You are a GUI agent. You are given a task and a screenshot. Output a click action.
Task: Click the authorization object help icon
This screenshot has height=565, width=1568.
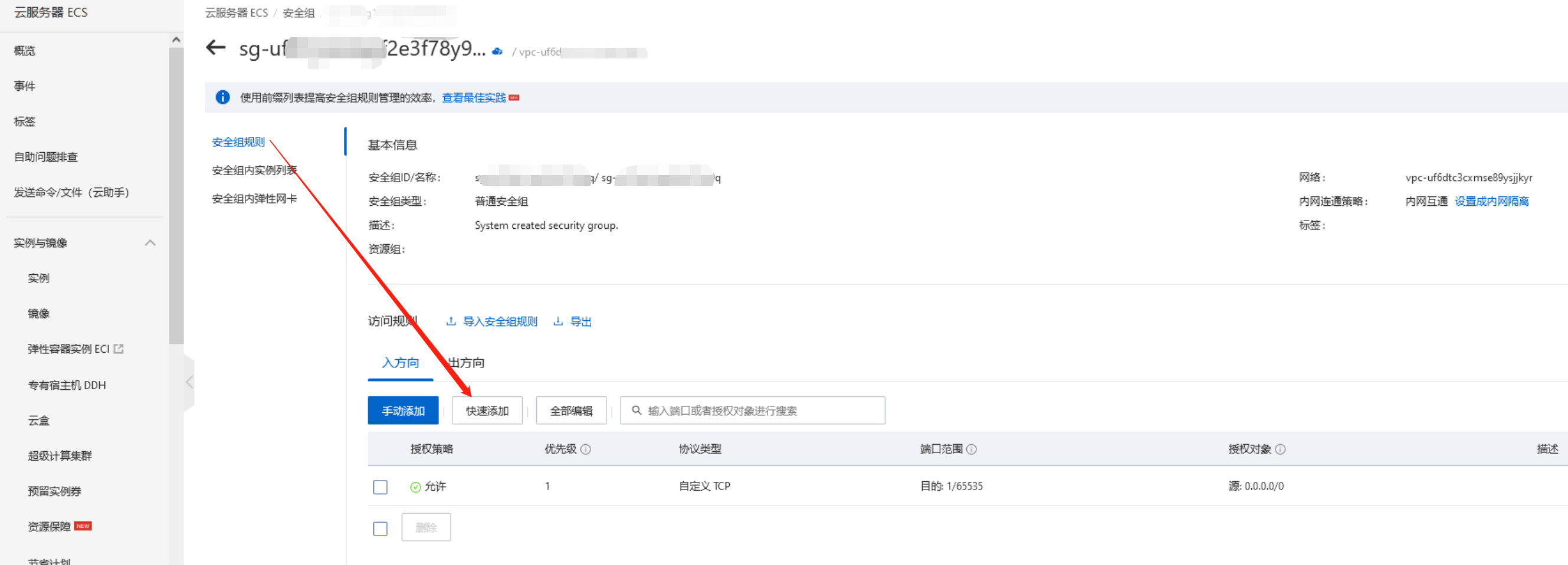(1280, 449)
